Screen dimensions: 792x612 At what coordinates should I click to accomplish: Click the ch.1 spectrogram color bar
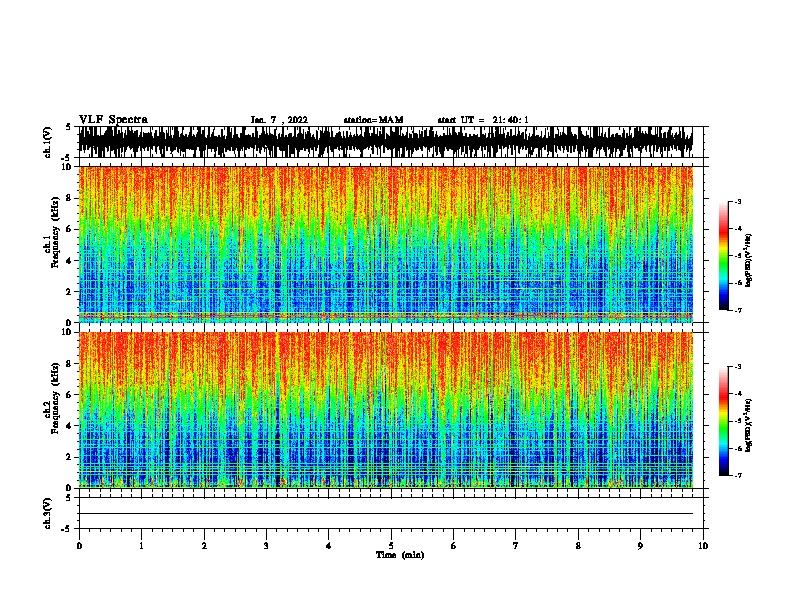click(724, 256)
